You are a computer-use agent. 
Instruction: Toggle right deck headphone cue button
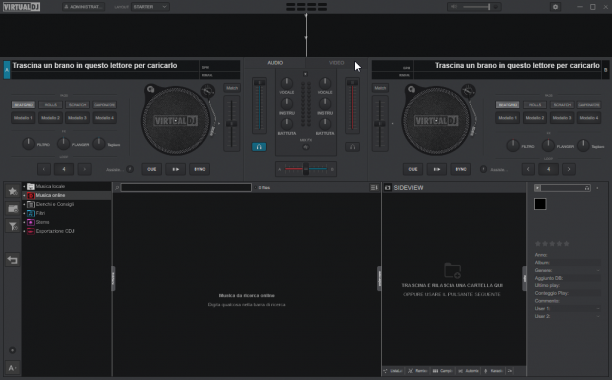pos(352,147)
